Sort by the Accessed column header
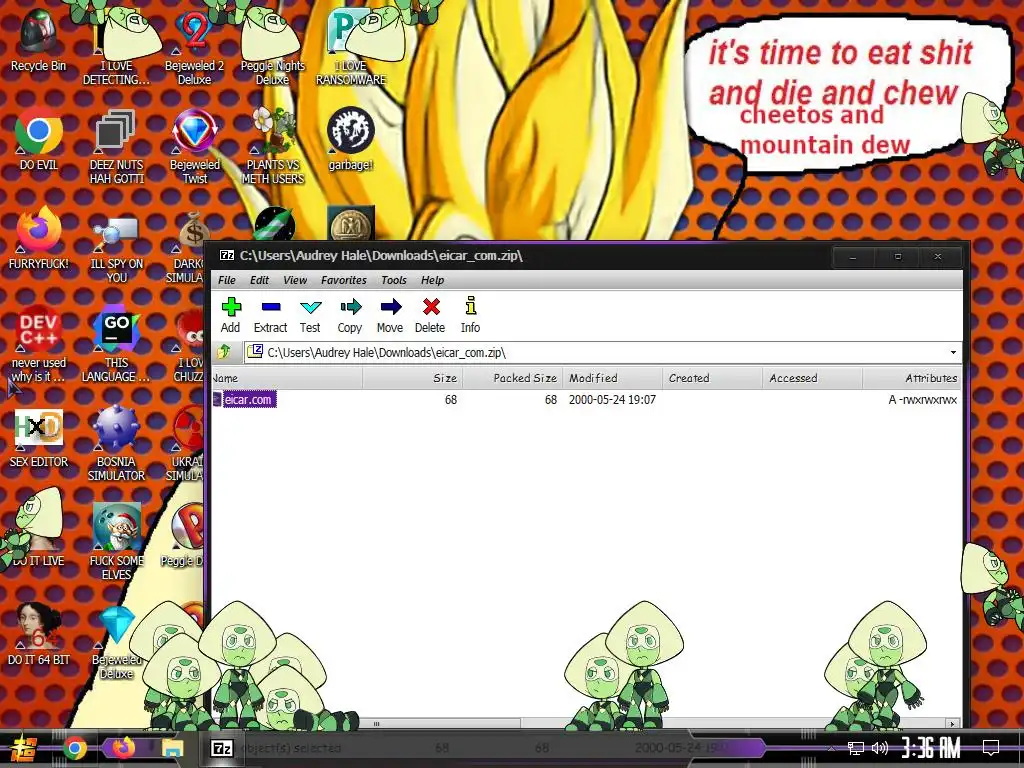 click(812, 378)
